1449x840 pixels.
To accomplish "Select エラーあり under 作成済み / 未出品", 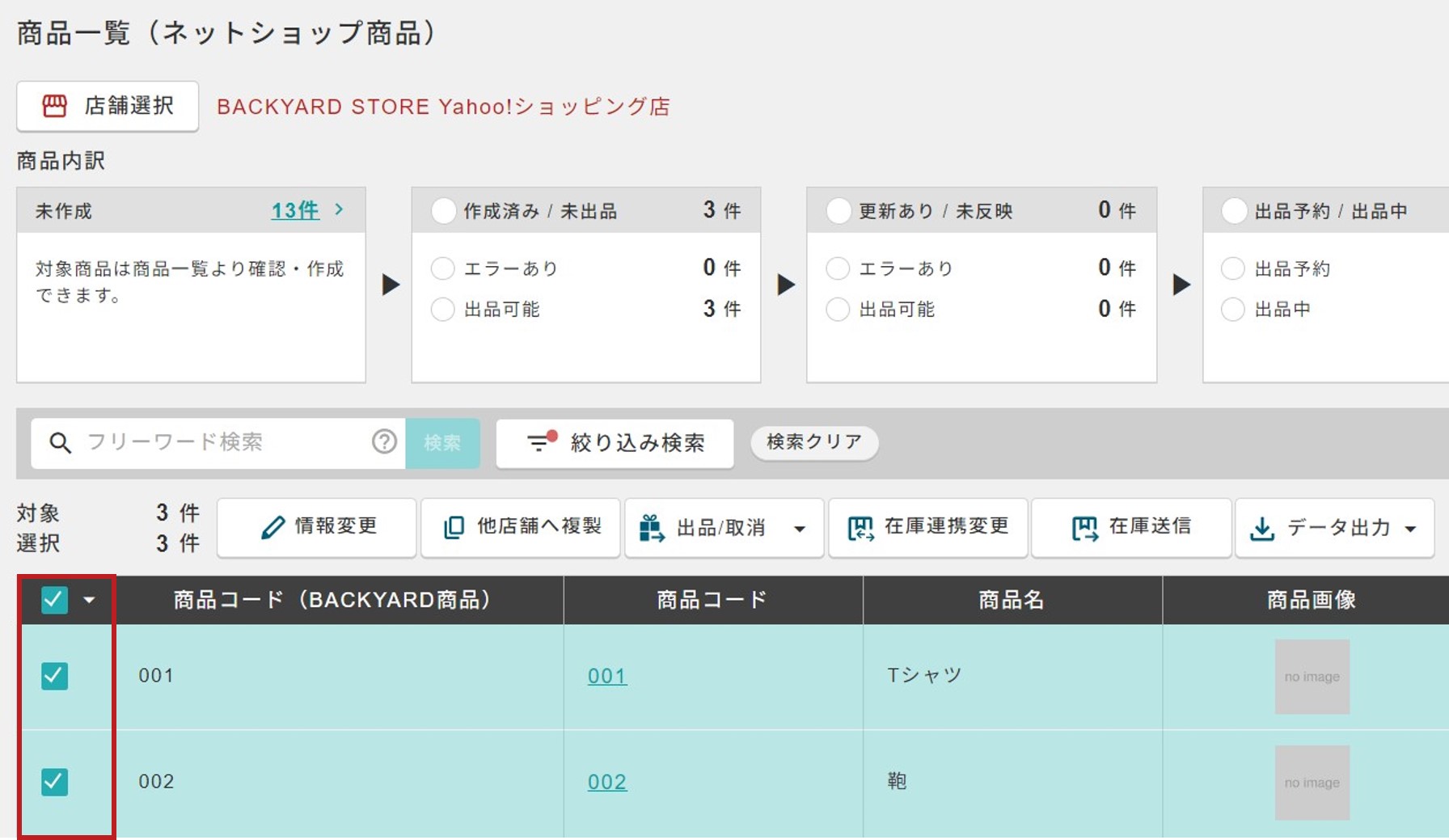I will [443, 268].
